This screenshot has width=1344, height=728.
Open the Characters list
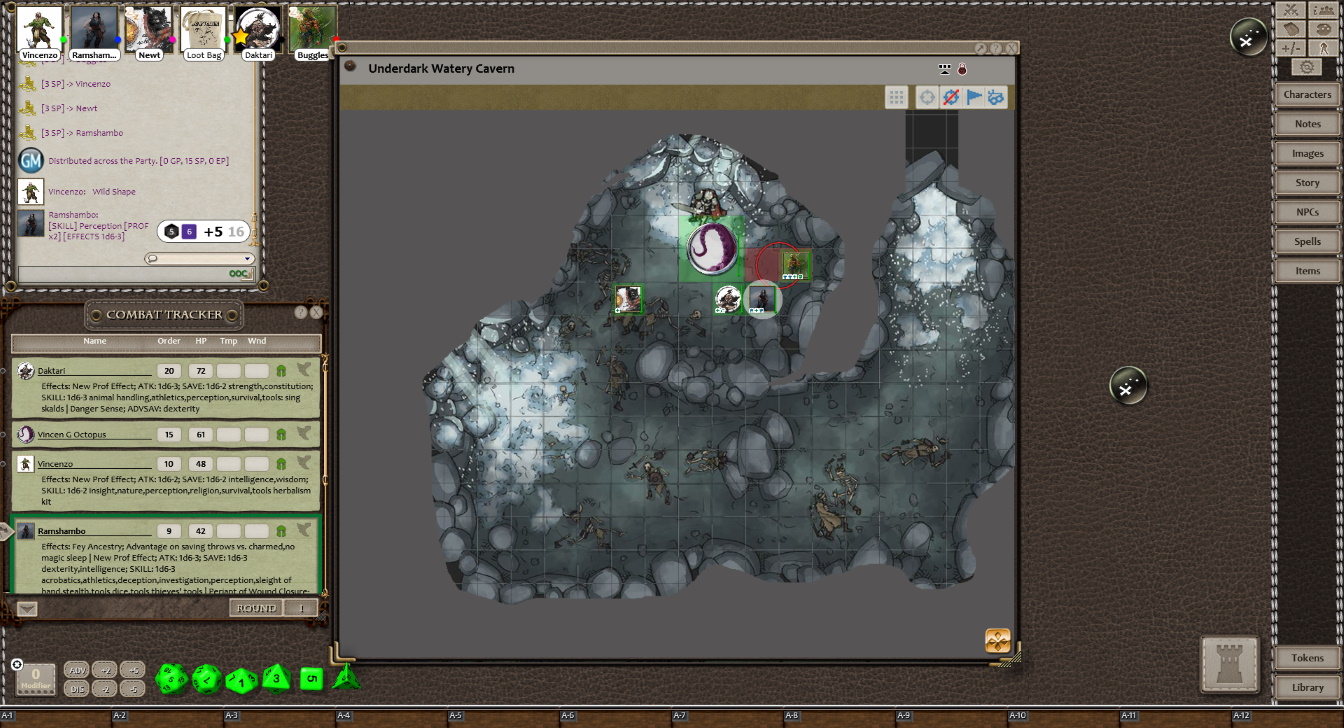pyautogui.click(x=1307, y=95)
